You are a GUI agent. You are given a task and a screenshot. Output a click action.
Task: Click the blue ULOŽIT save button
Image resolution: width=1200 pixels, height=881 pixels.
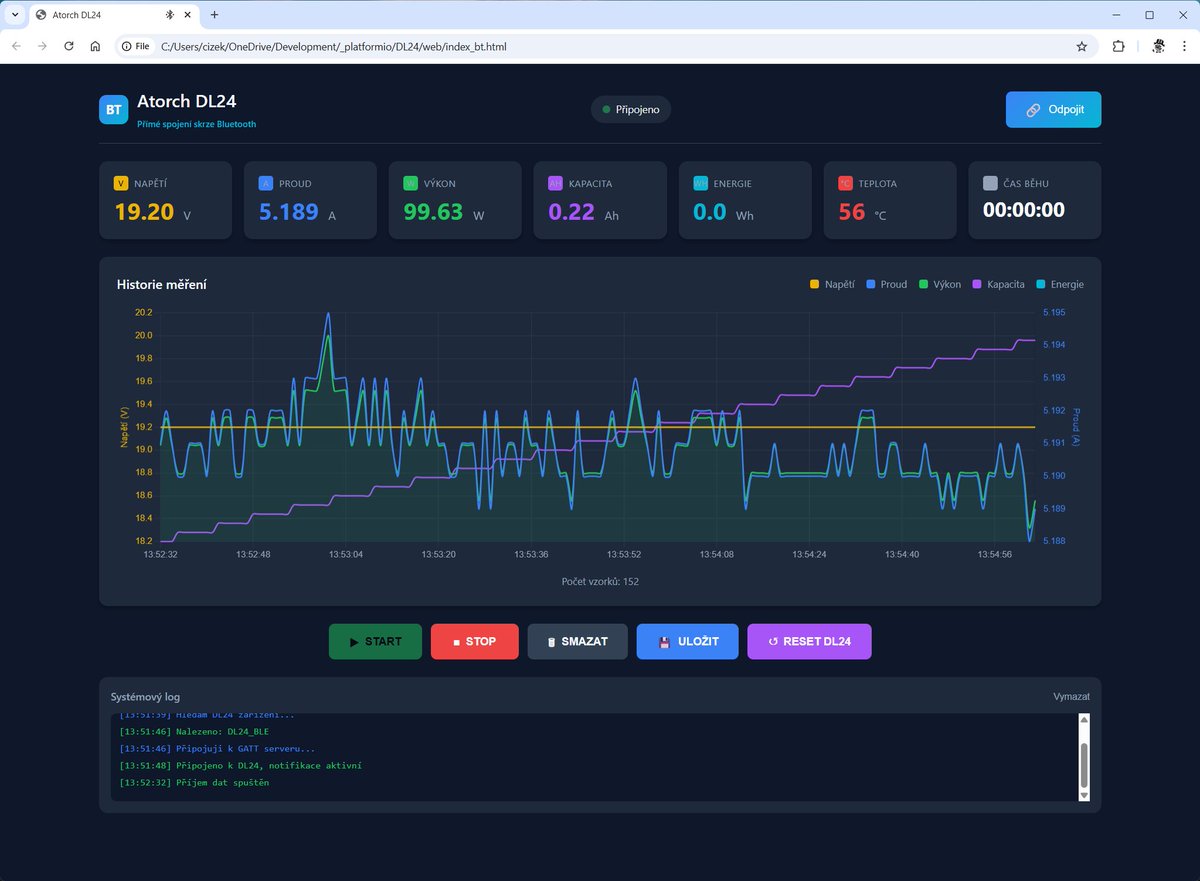(687, 641)
